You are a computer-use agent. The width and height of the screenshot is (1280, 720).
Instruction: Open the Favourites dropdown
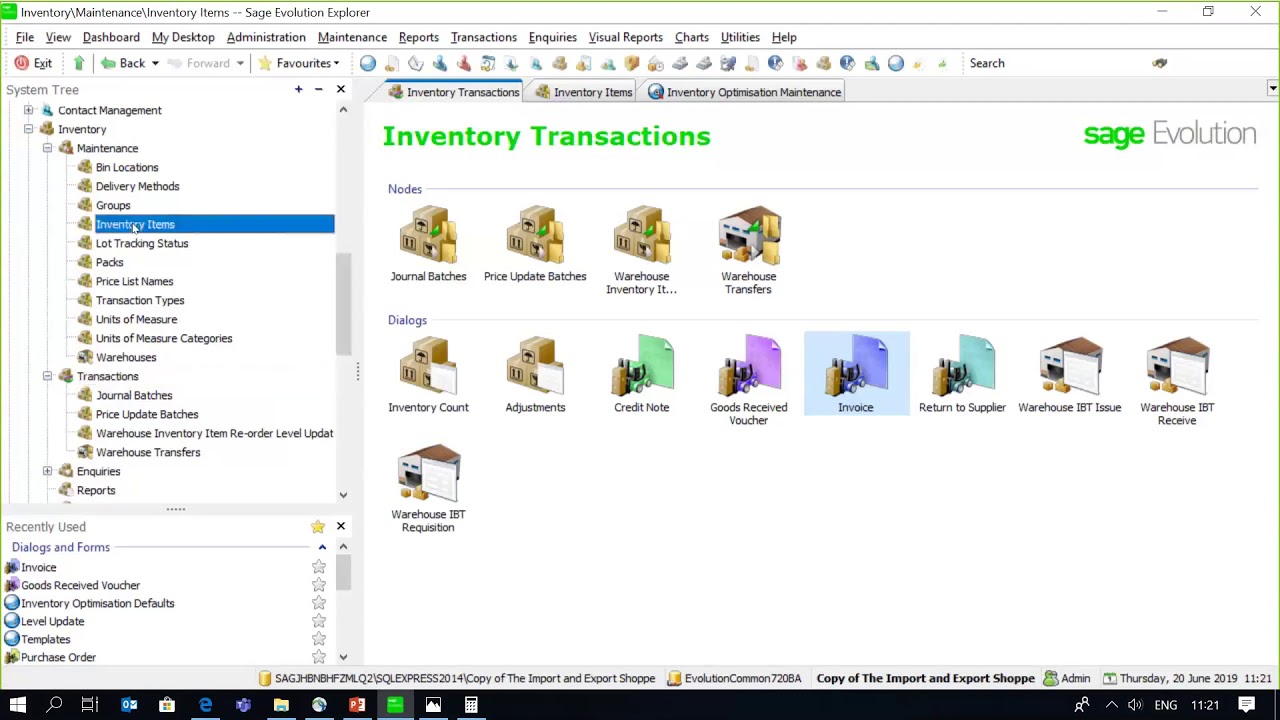pos(299,63)
